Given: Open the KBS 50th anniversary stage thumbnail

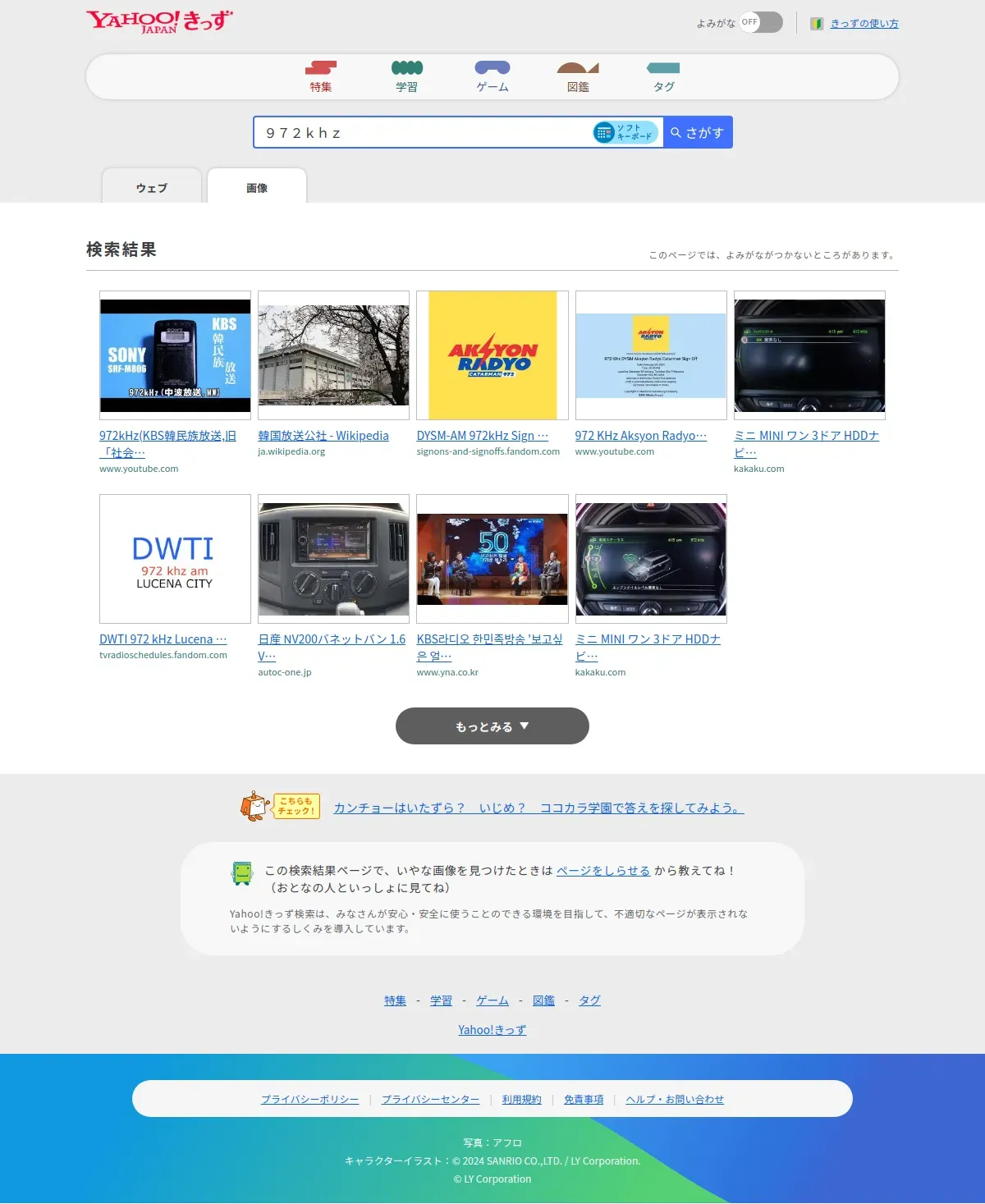Looking at the screenshot, I should 492,559.
